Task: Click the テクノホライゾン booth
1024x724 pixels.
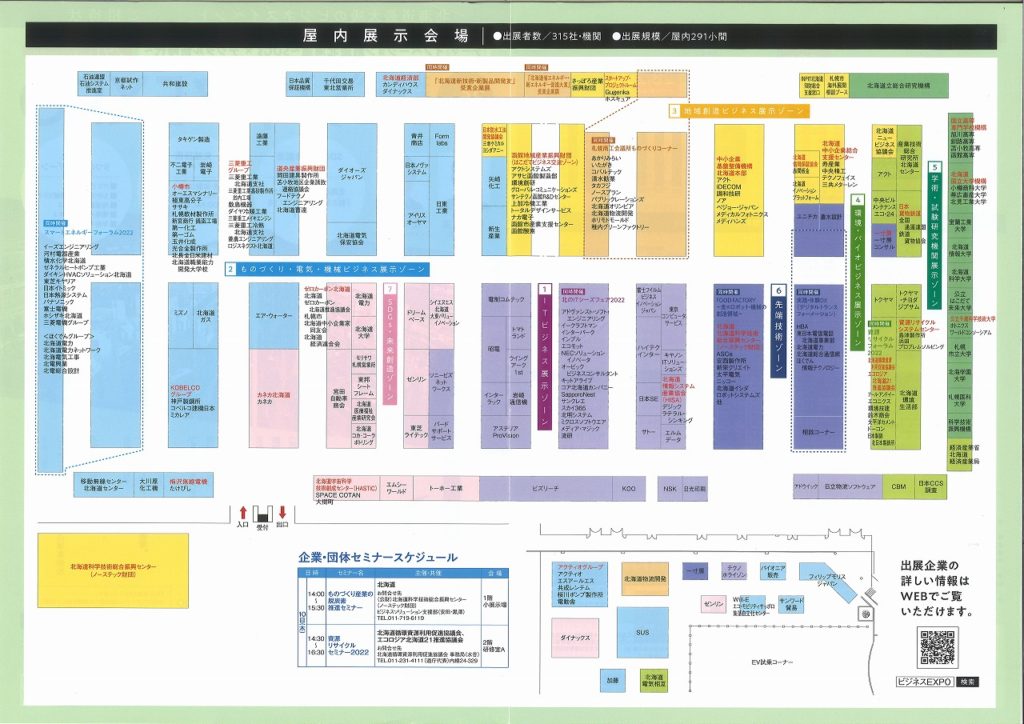Action: click(733, 572)
